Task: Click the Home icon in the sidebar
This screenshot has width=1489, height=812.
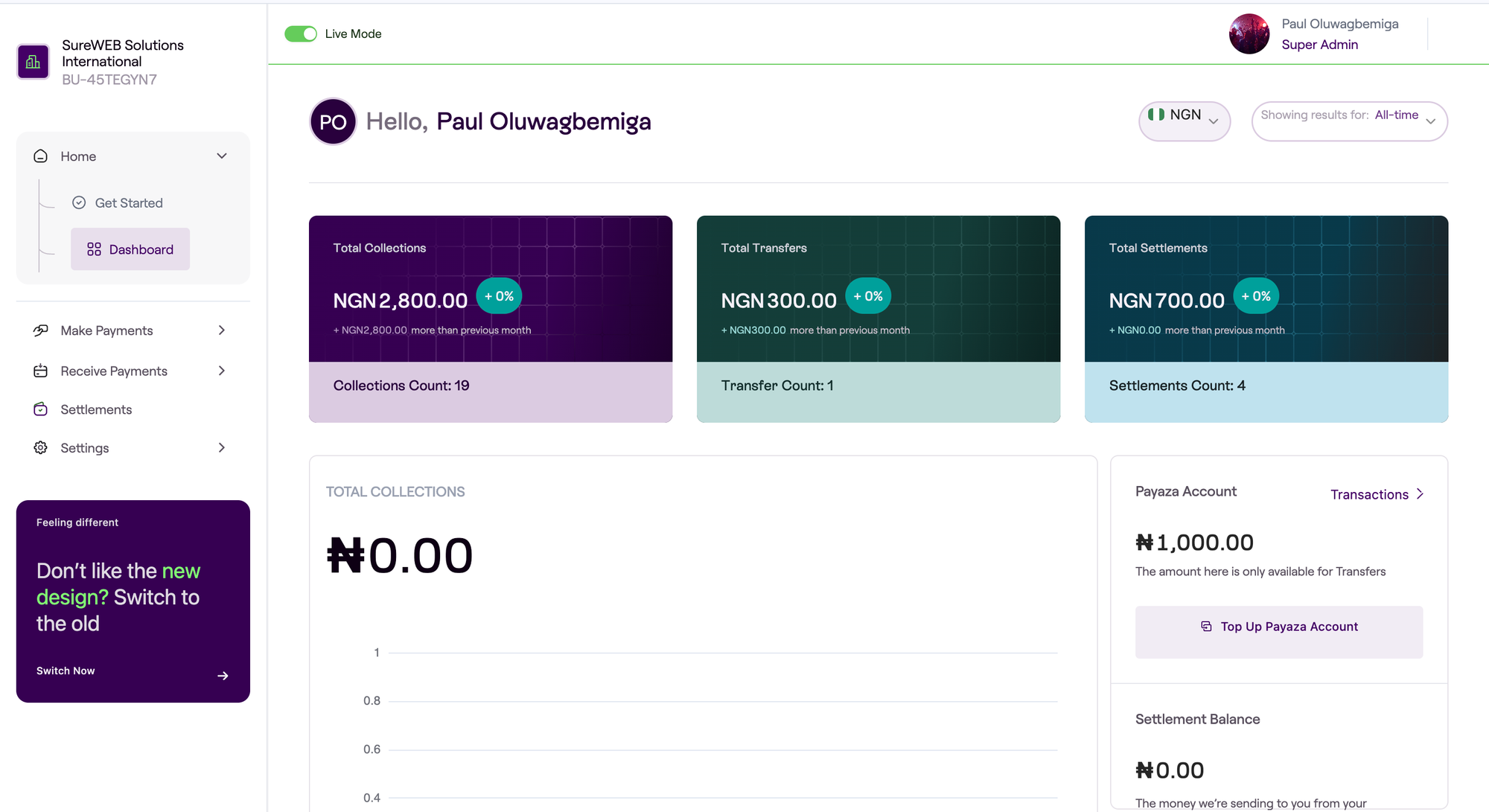Action: (41, 156)
